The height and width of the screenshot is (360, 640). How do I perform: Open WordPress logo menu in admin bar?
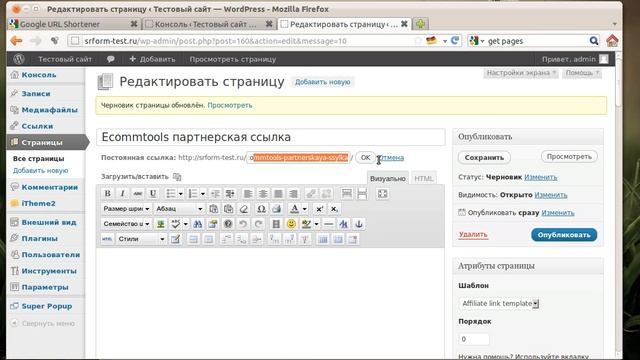(19, 59)
